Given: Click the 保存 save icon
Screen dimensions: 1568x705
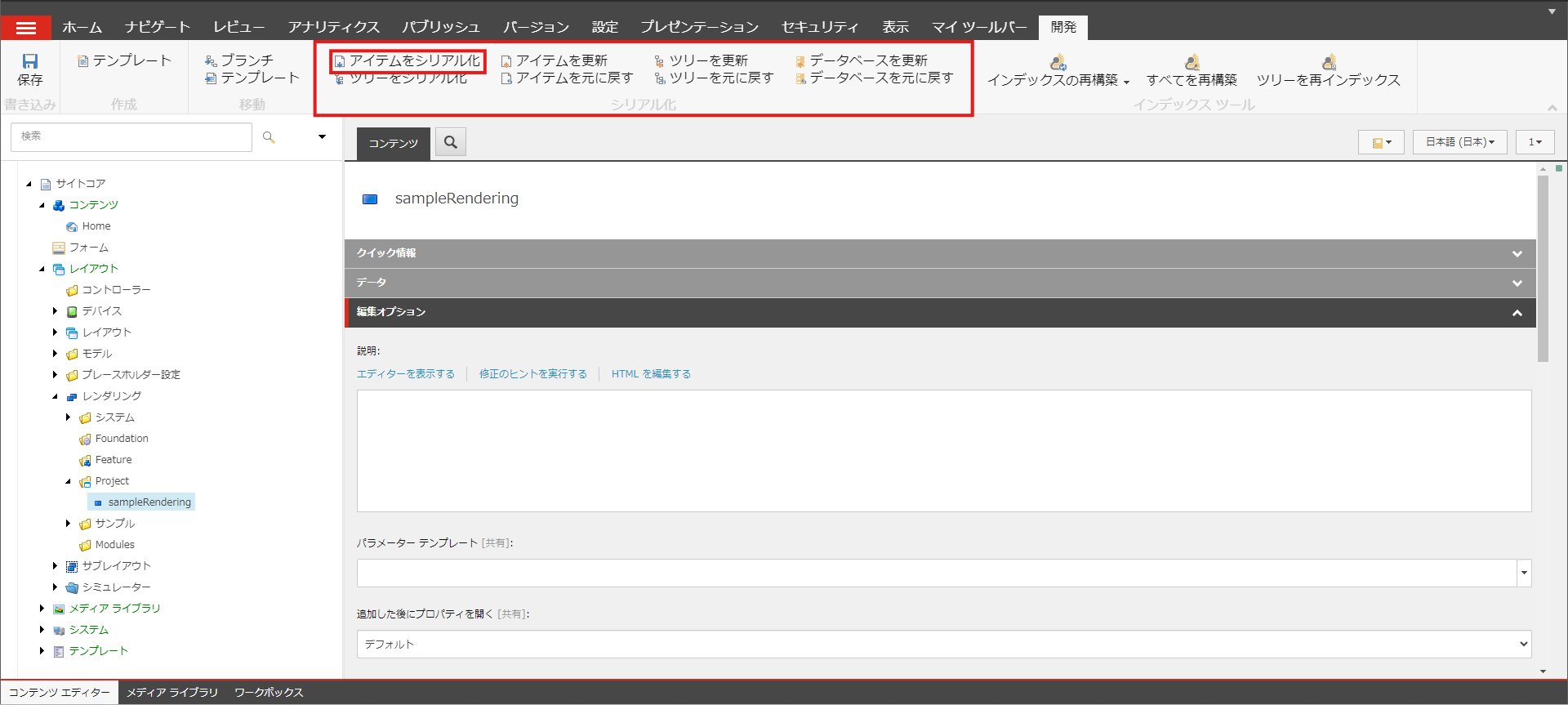Looking at the screenshot, I should point(30,61).
